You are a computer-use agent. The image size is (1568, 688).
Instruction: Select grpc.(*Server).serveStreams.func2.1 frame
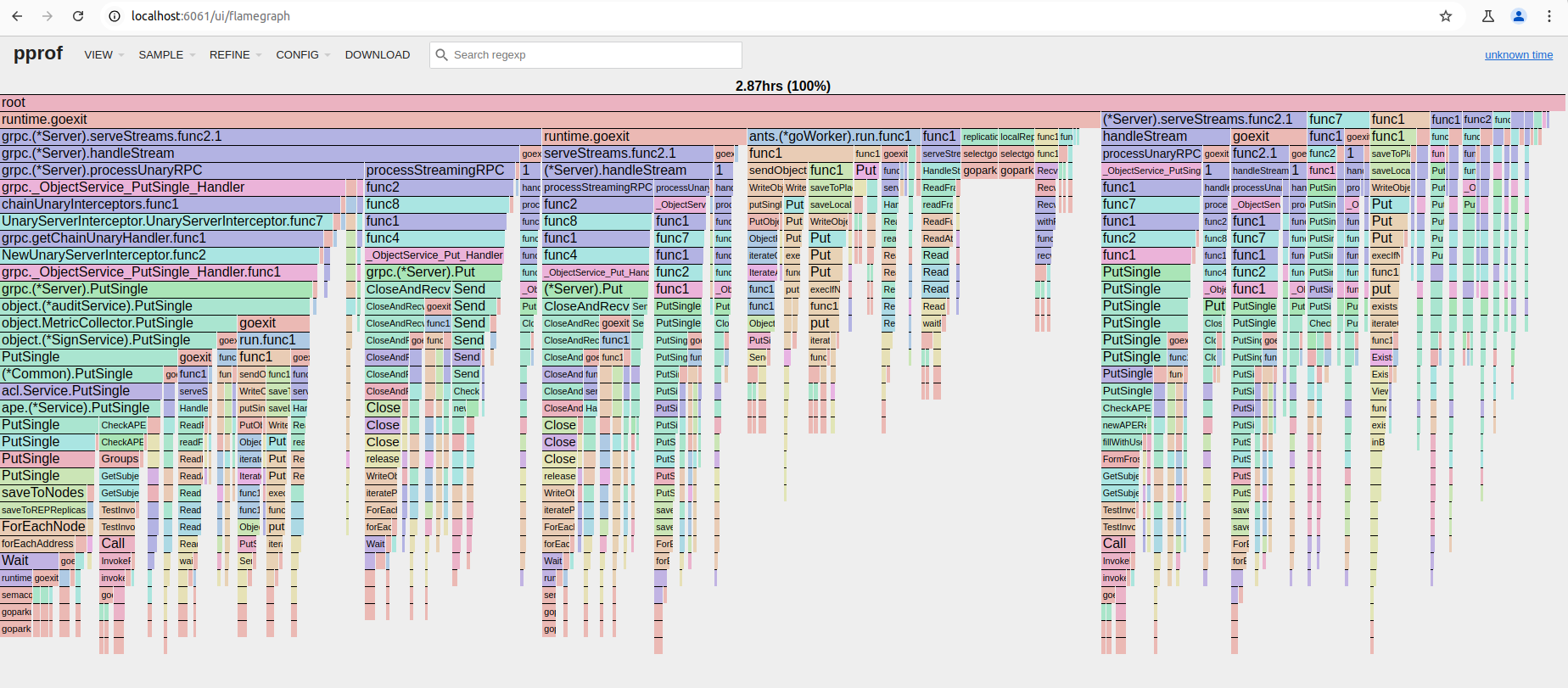coord(271,137)
